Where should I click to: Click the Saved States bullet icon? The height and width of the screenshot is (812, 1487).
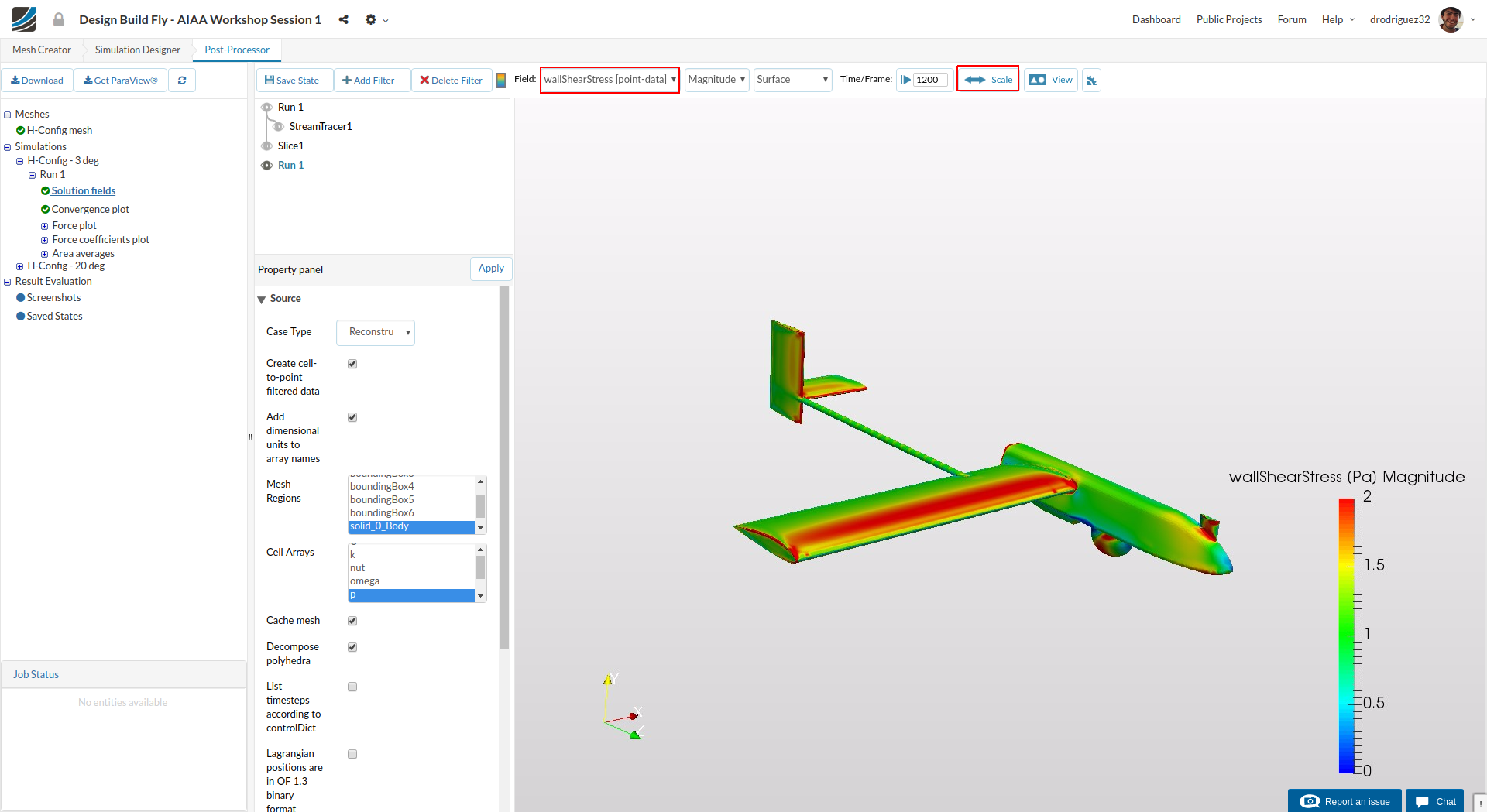(x=20, y=317)
